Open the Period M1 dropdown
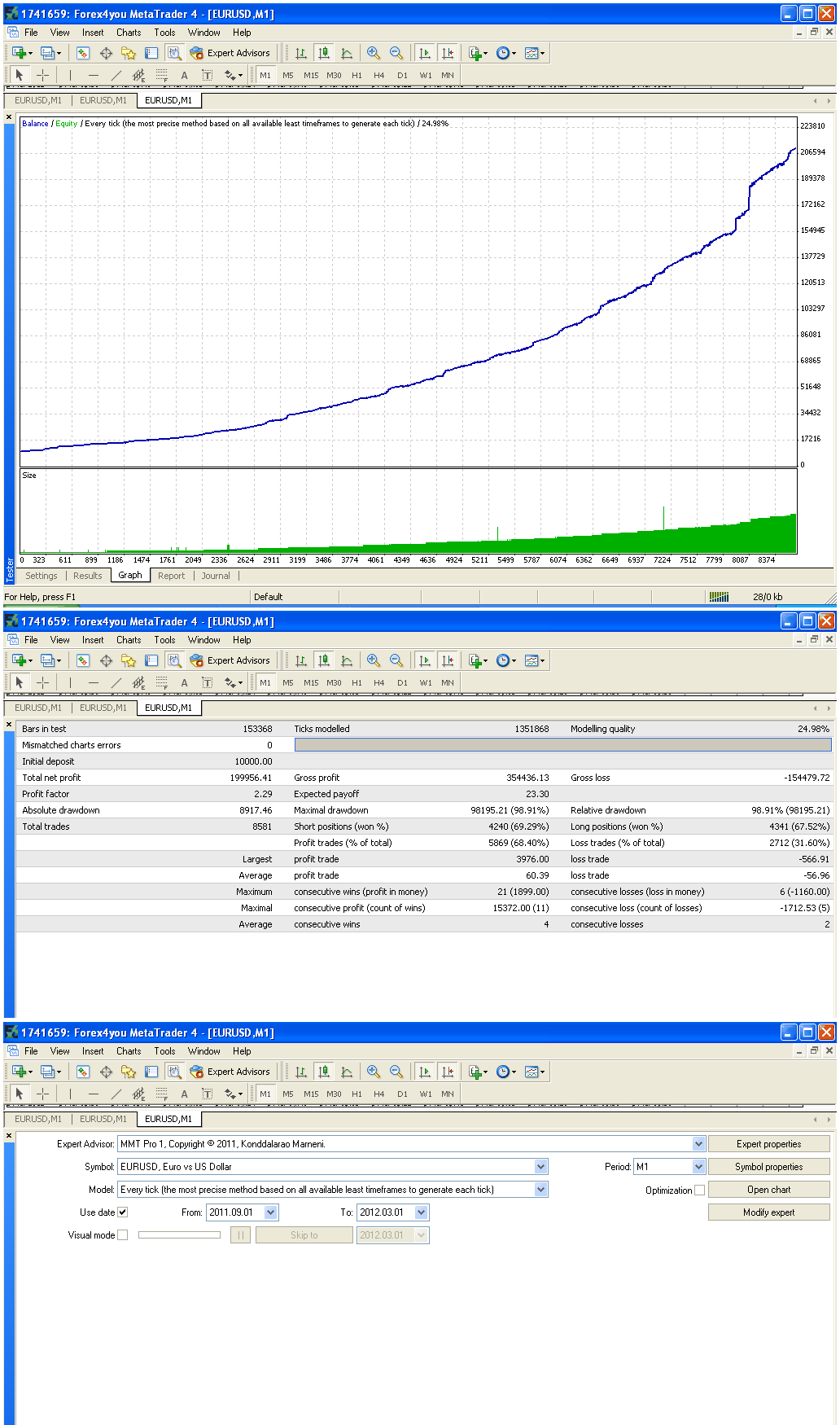Image resolution: width=840 pixels, height=1425 pixels. pyautogui.click(x=698, y=1167)
